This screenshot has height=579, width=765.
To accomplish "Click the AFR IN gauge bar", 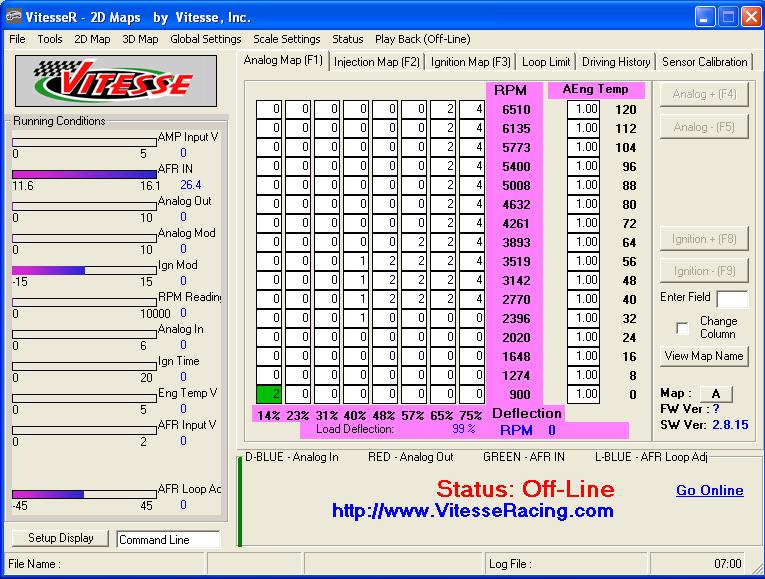I will click(84, 174).
